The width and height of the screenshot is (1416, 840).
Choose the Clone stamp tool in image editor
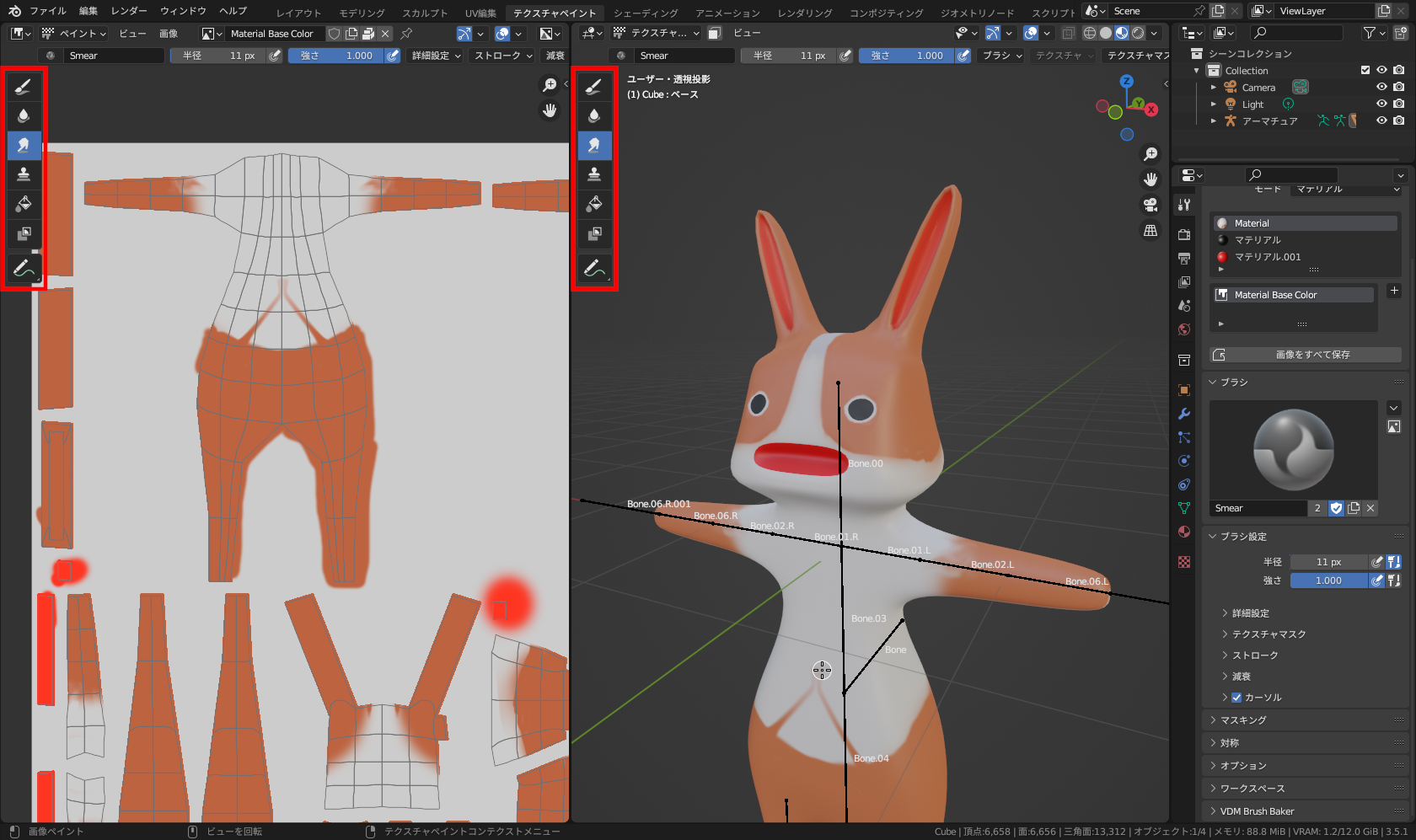(24, 174)
